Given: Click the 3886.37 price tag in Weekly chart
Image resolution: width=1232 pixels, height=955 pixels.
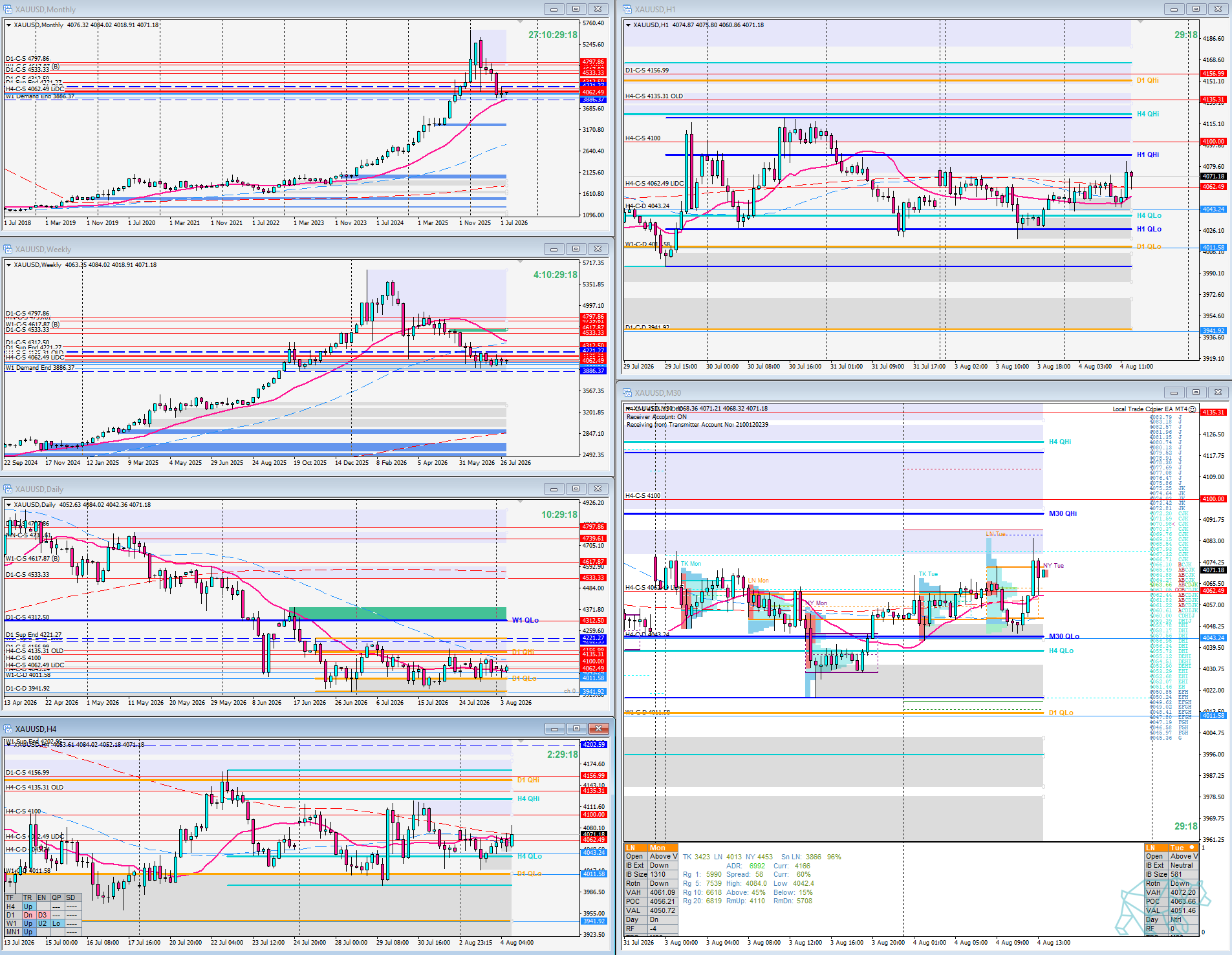Looking at the screenshot, I should coord(594,371).
